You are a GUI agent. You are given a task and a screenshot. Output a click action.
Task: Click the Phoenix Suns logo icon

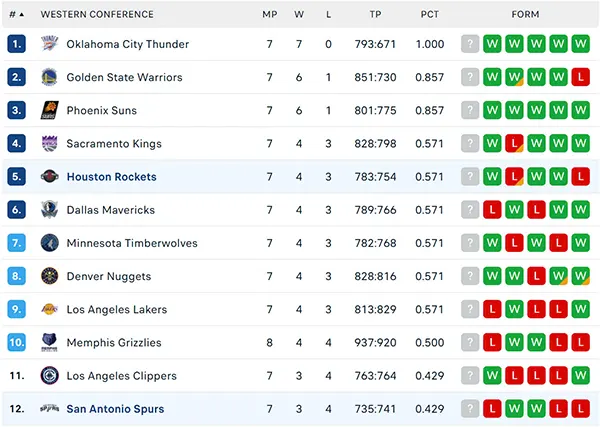49,111
